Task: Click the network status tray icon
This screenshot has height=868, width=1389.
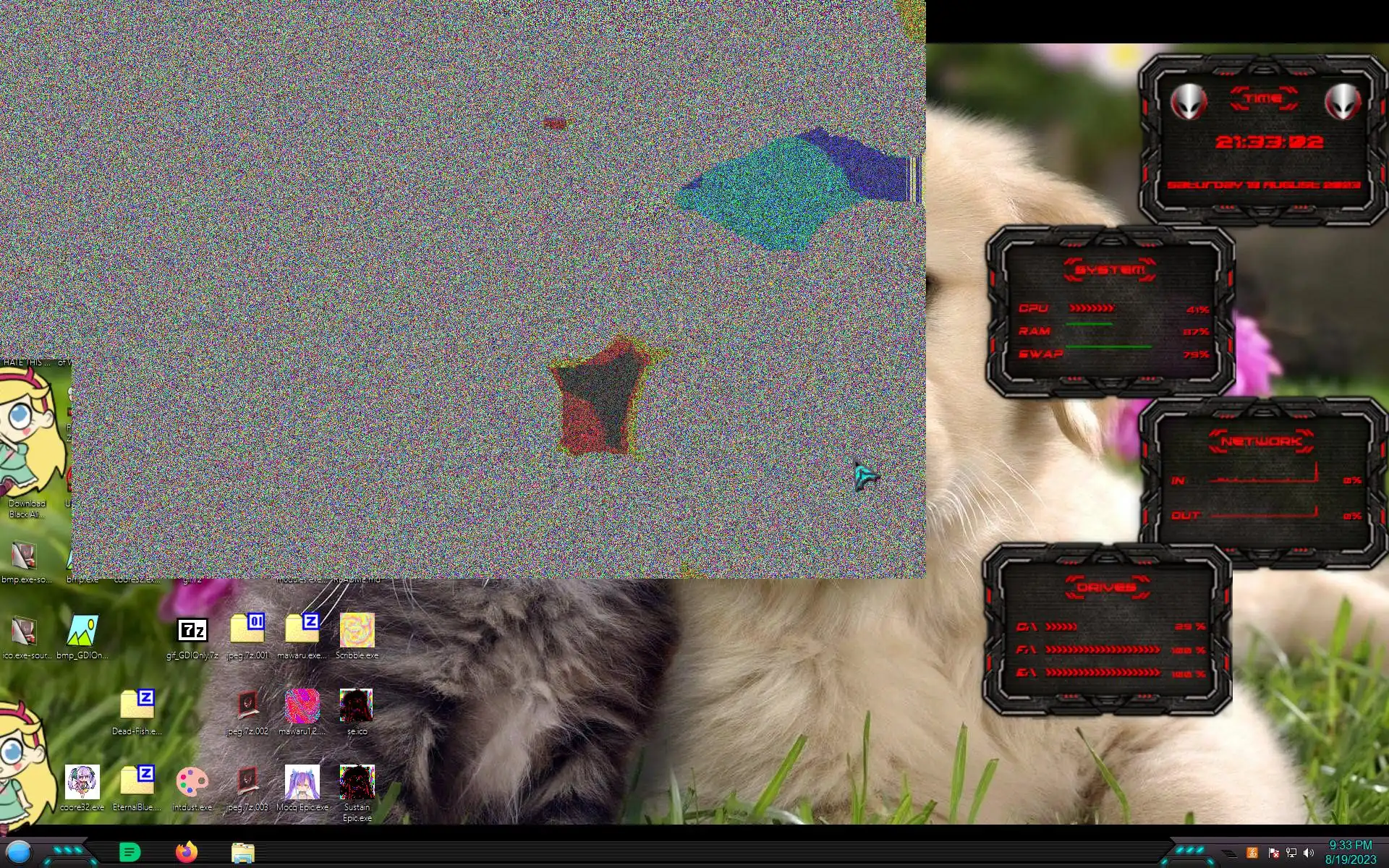Action: coord(1291,853)
